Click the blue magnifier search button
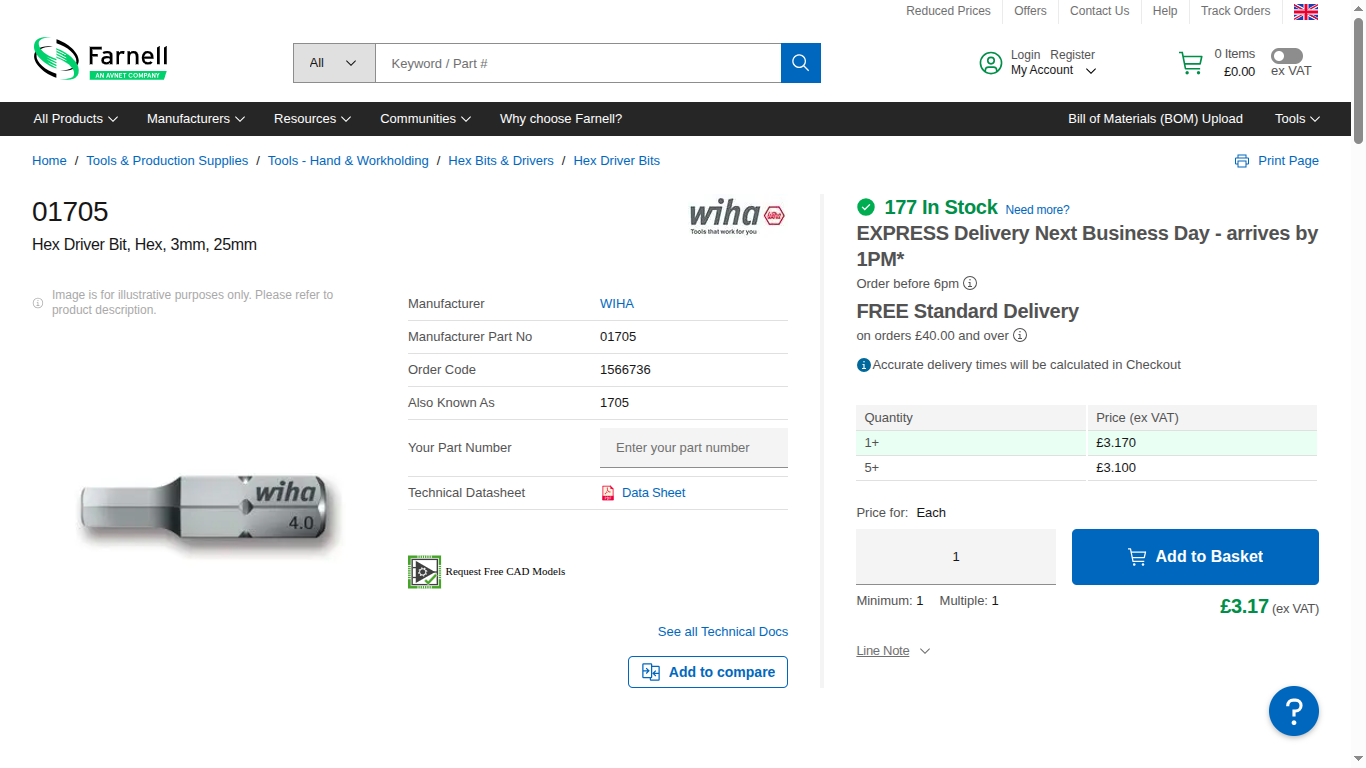 pos(800,63)
